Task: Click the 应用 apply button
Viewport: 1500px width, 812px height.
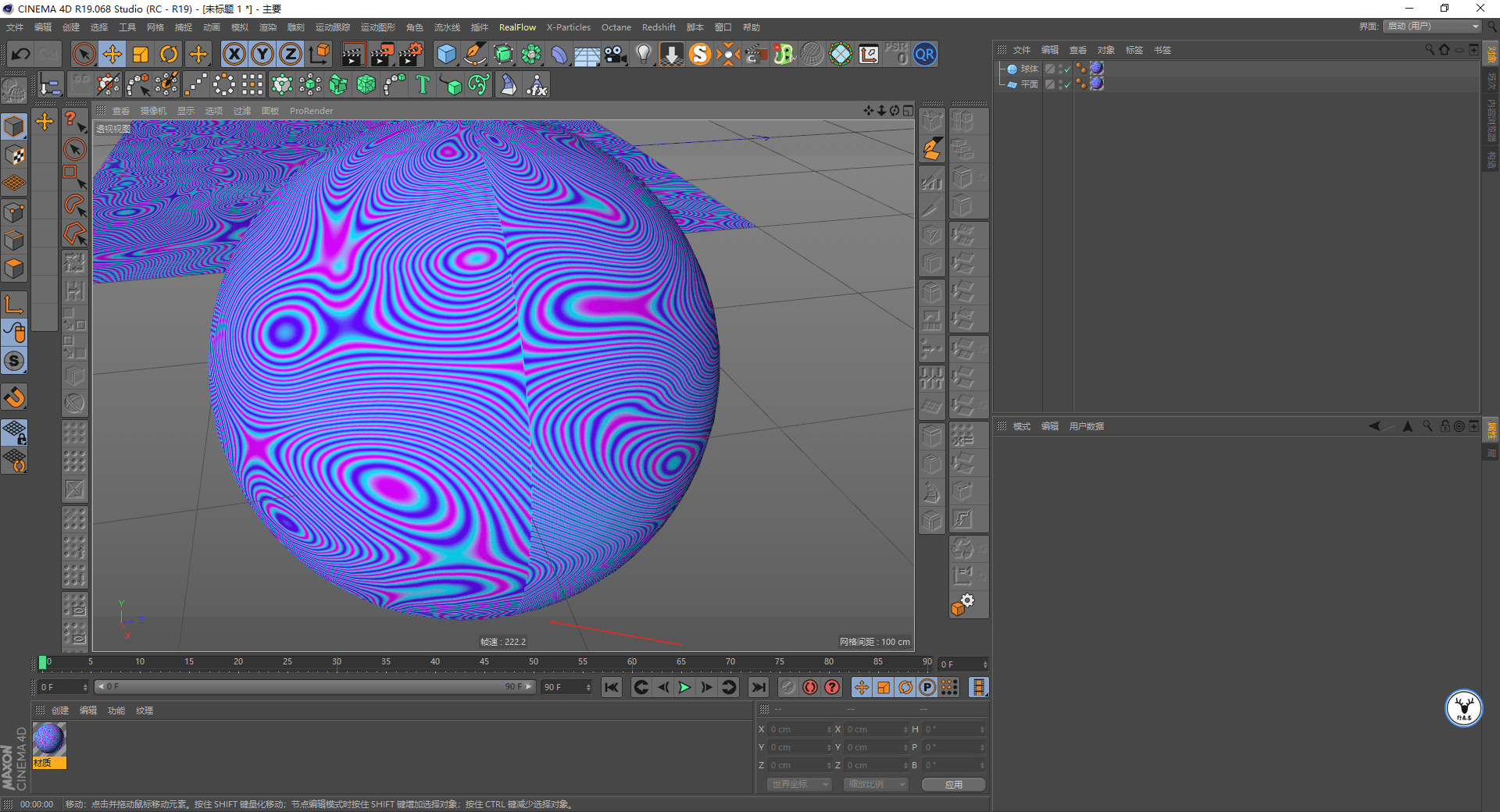Action: [x=953, y=785]
